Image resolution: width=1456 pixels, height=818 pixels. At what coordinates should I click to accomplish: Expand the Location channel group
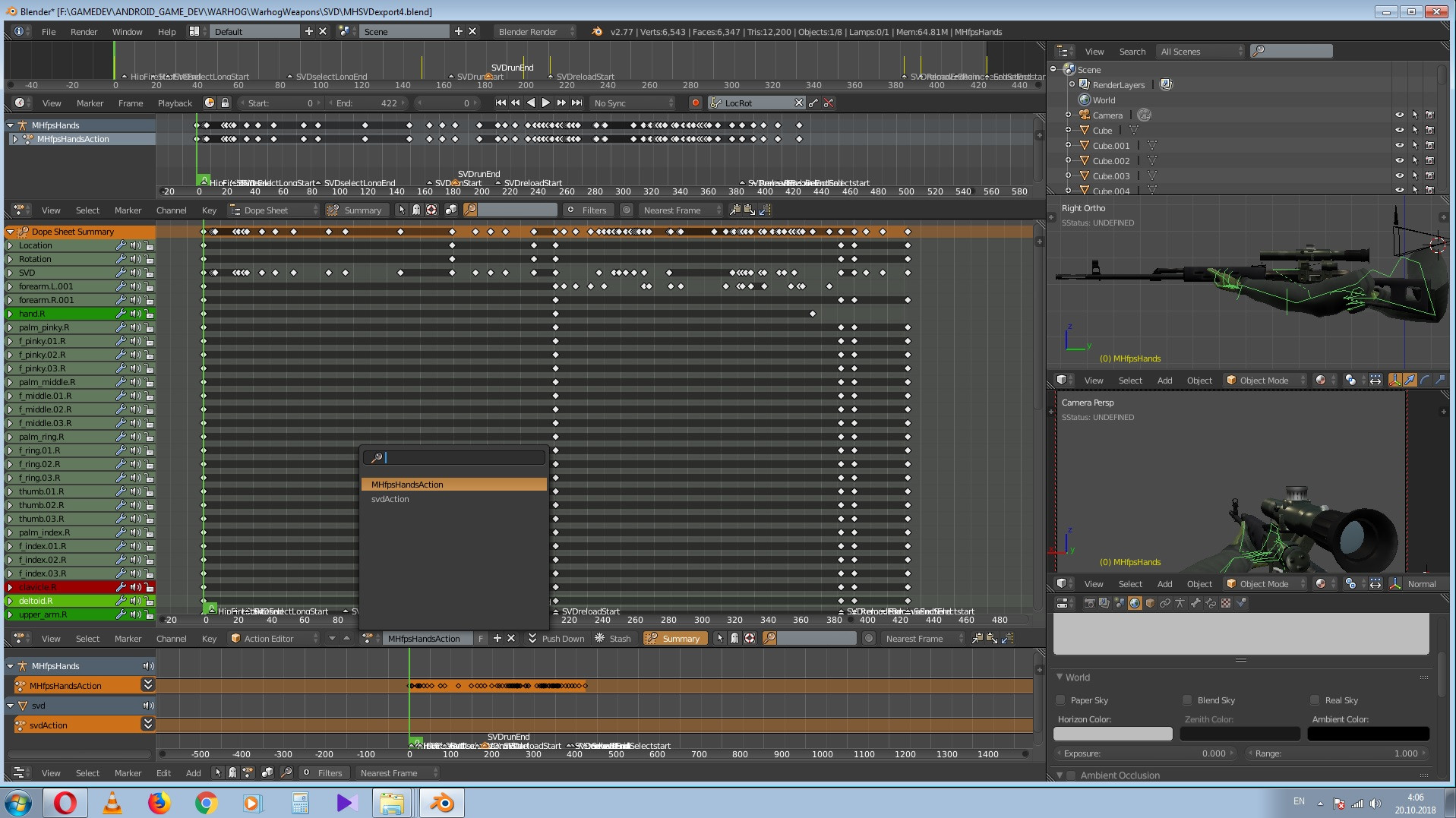click(10, 245)
